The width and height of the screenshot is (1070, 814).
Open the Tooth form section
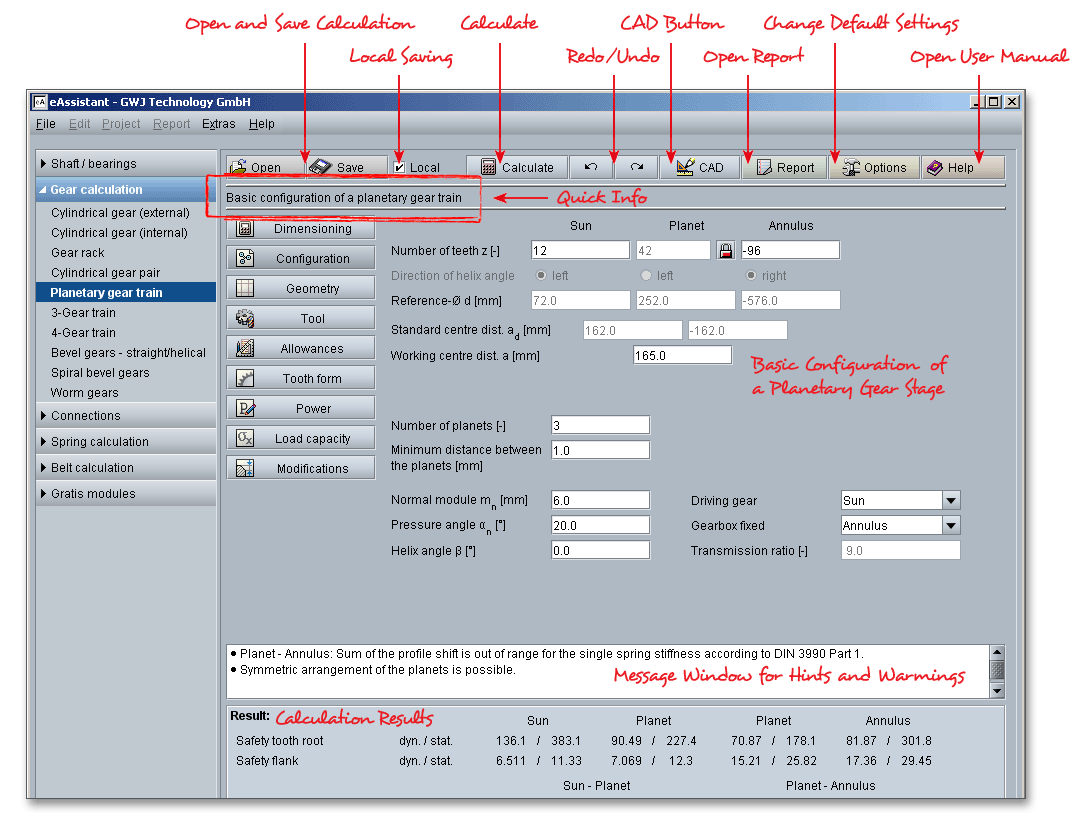[301, 379]
